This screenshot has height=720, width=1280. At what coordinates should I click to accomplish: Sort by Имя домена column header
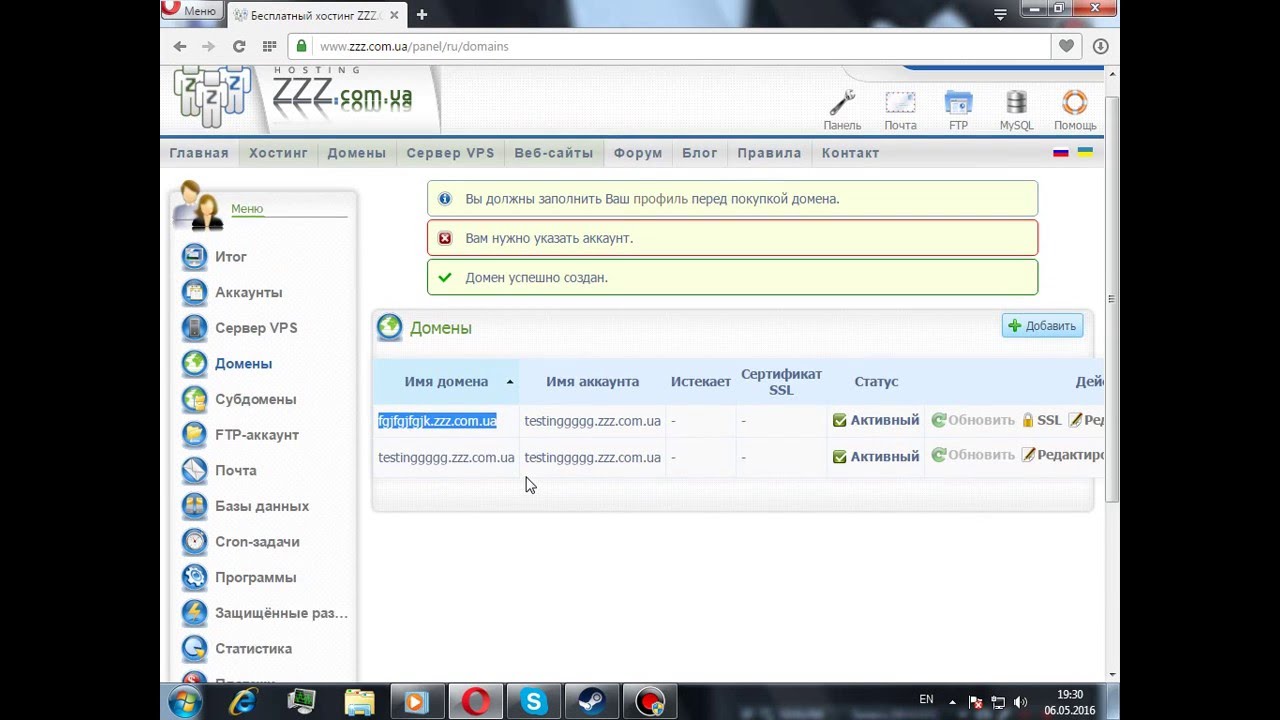pos(446,381)
